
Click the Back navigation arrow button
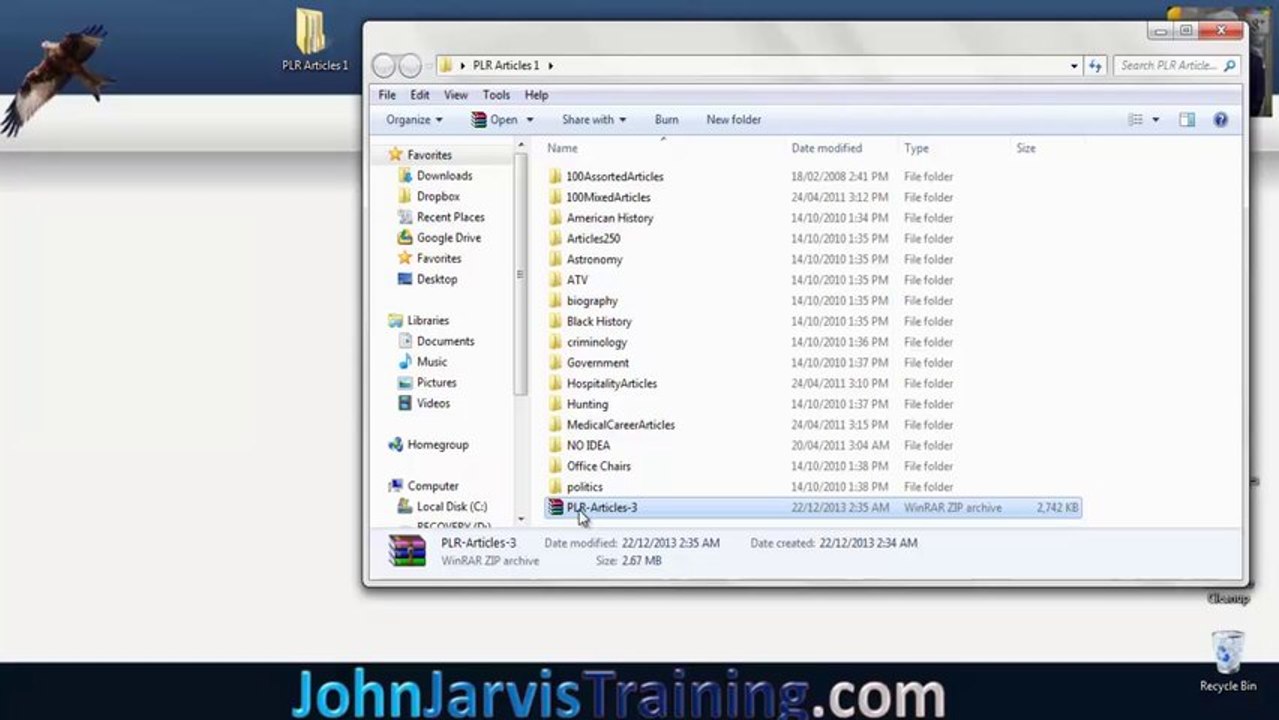(x=383, y=66)
